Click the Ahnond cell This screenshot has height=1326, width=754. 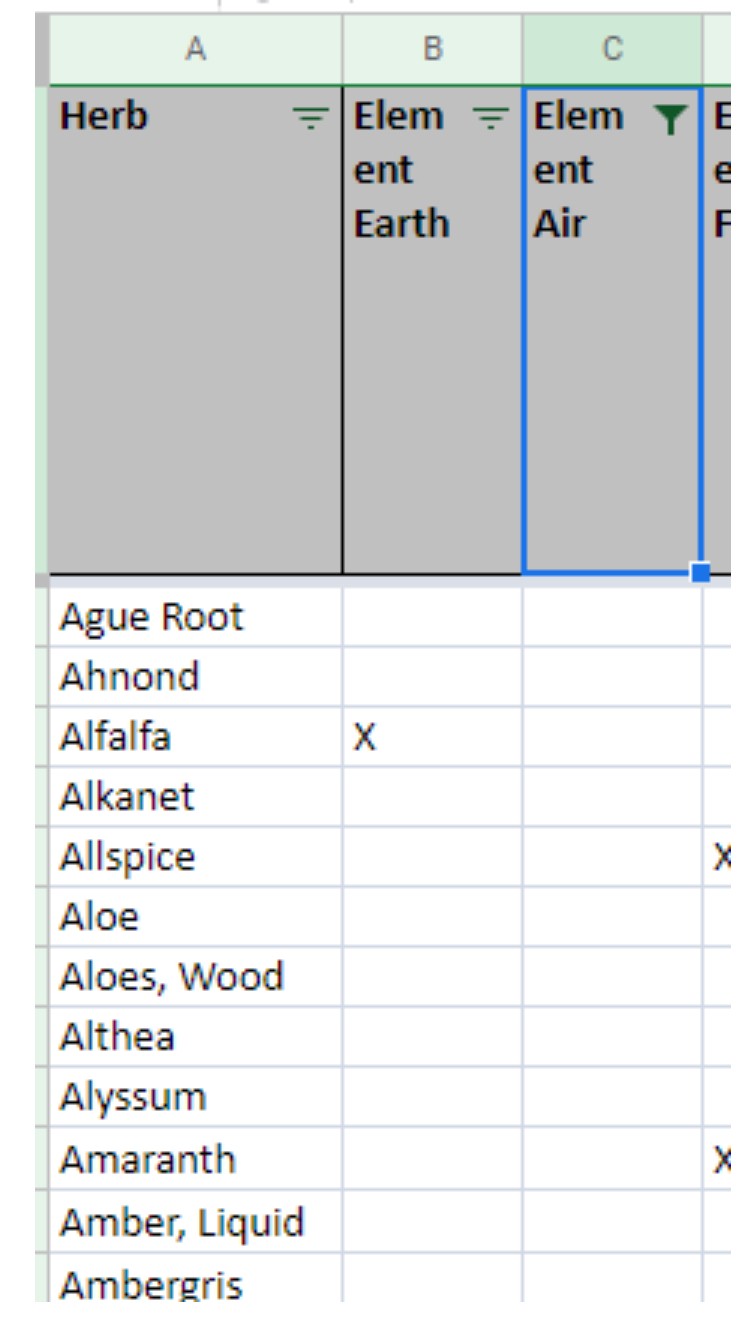pyautogui.click(x=196, y=677)
